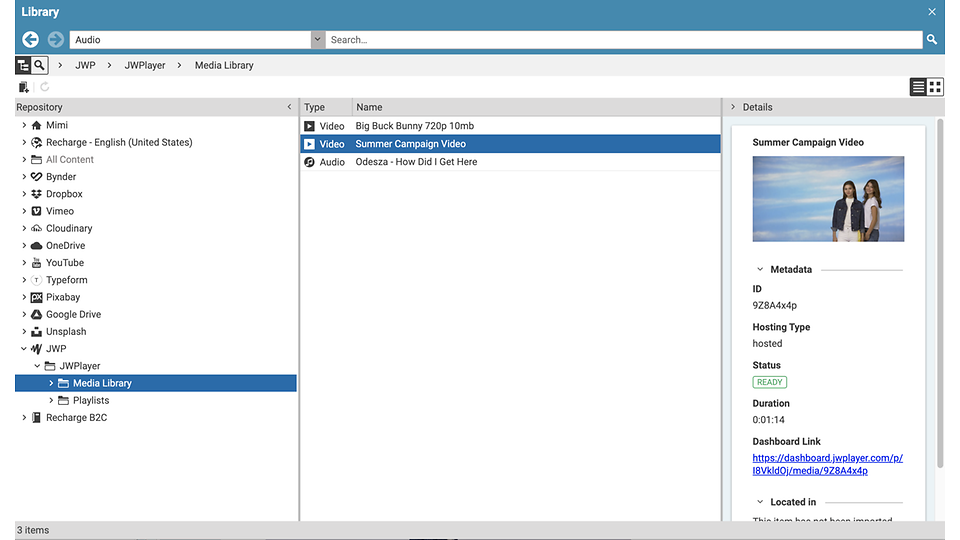Open the jwplayer dashboard link
Viewport: 960px width, 540px height.
827,464
